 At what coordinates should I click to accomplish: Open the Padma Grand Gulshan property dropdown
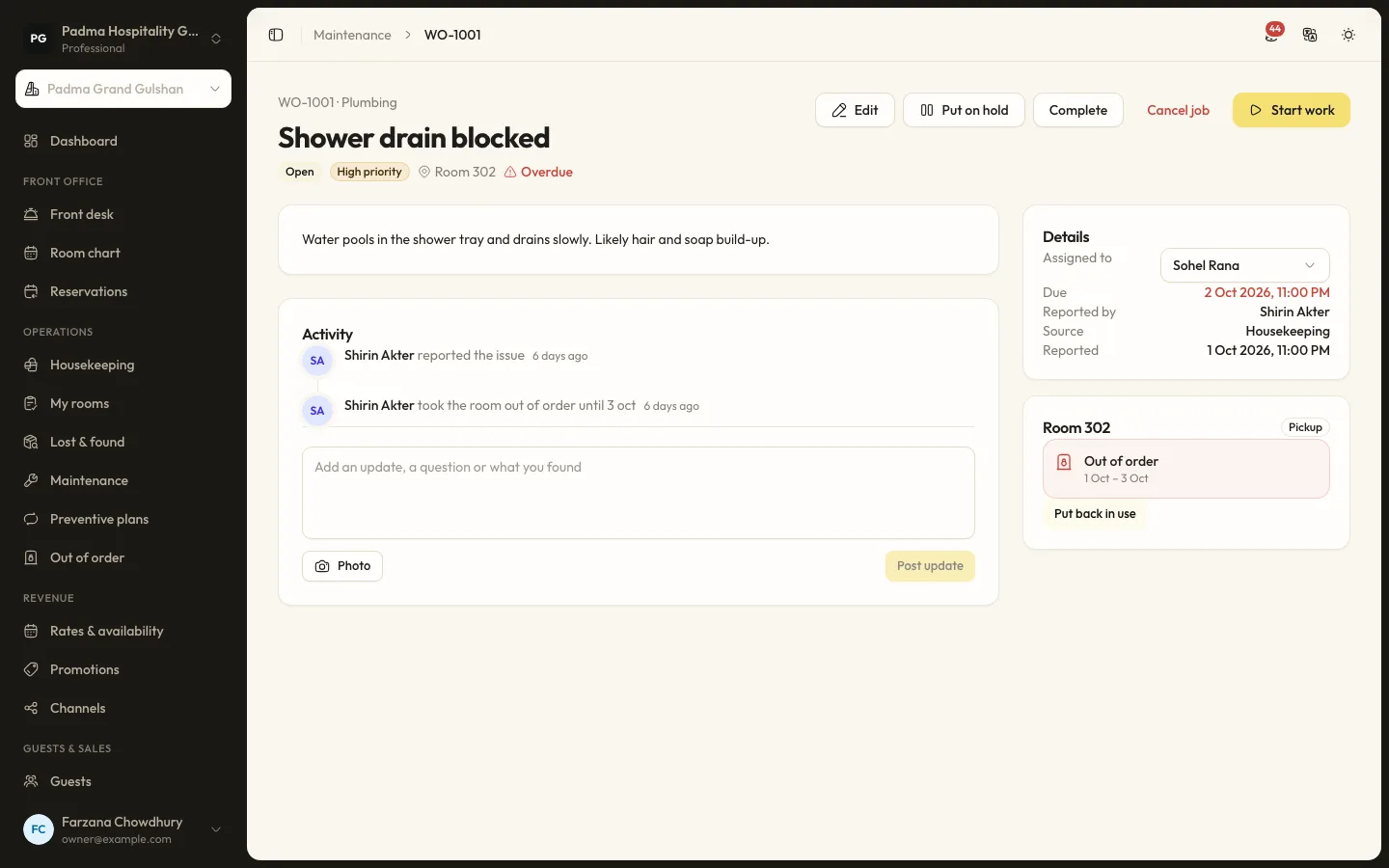click(x=123, y=89)
